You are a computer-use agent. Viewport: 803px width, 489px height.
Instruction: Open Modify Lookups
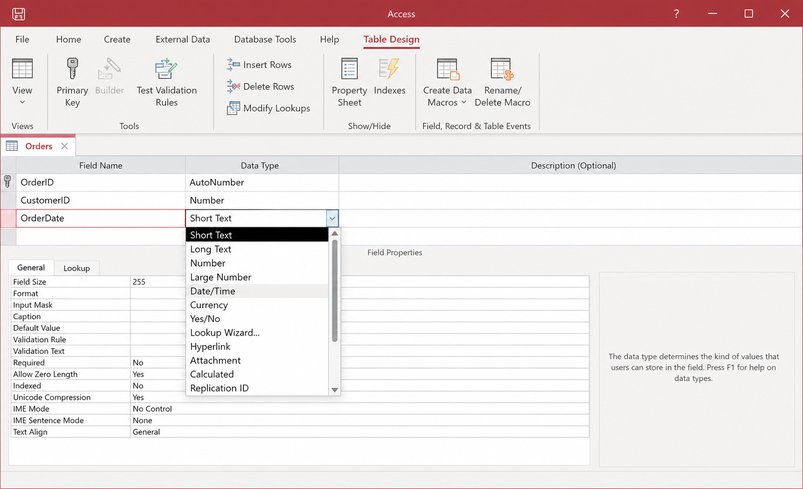269,108
